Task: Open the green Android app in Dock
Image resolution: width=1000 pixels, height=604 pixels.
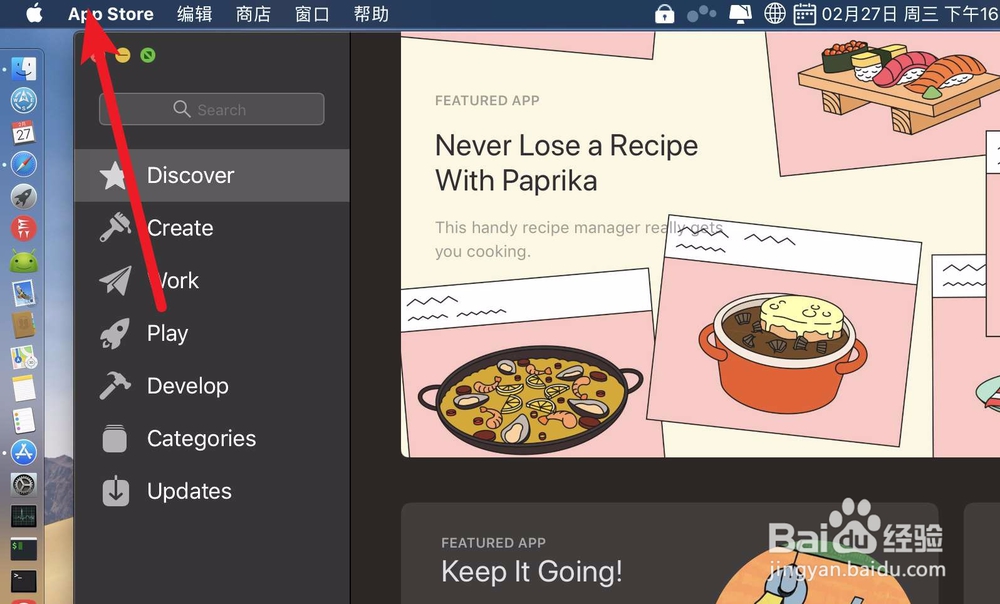Action: [24, 261]
